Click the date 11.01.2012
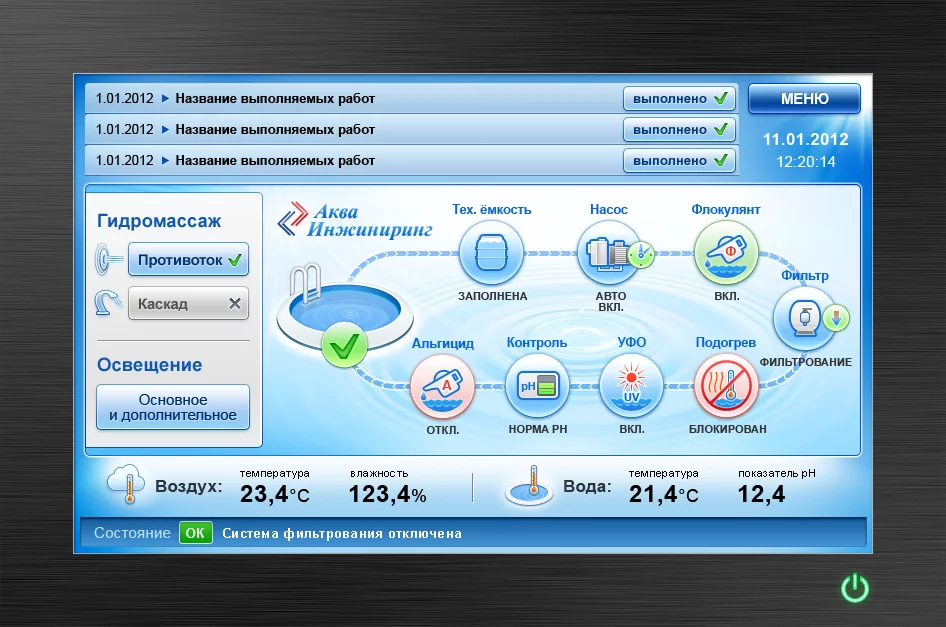The height and width of the screenshot is (627, 946). (x=805, y=139)
